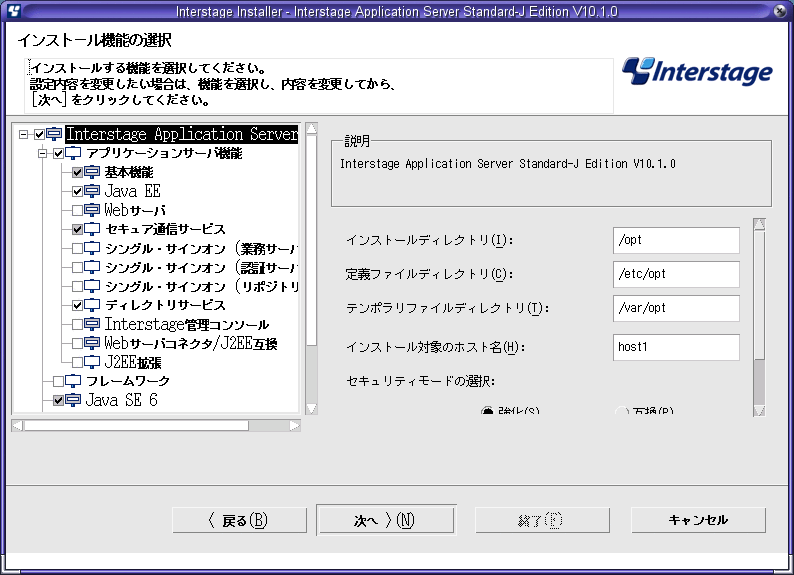The height and width of the screenshot is (575, 794).
Task: Uncheck the Interstage Application Server root checkbox
Action: pos(39,134)
